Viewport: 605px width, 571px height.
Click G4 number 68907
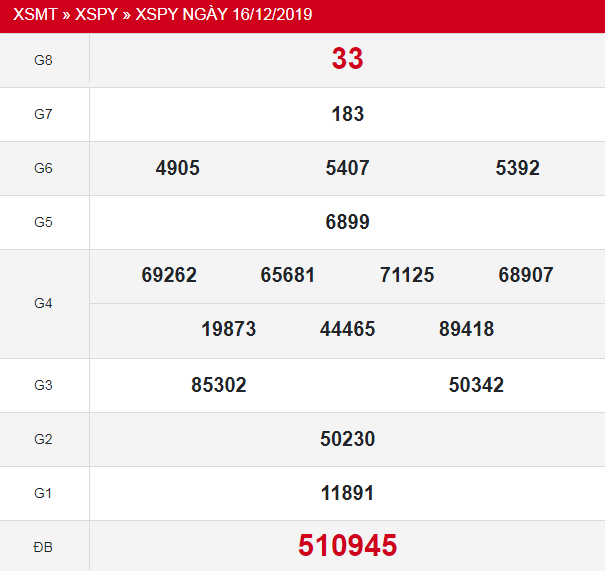pos(526,275)
